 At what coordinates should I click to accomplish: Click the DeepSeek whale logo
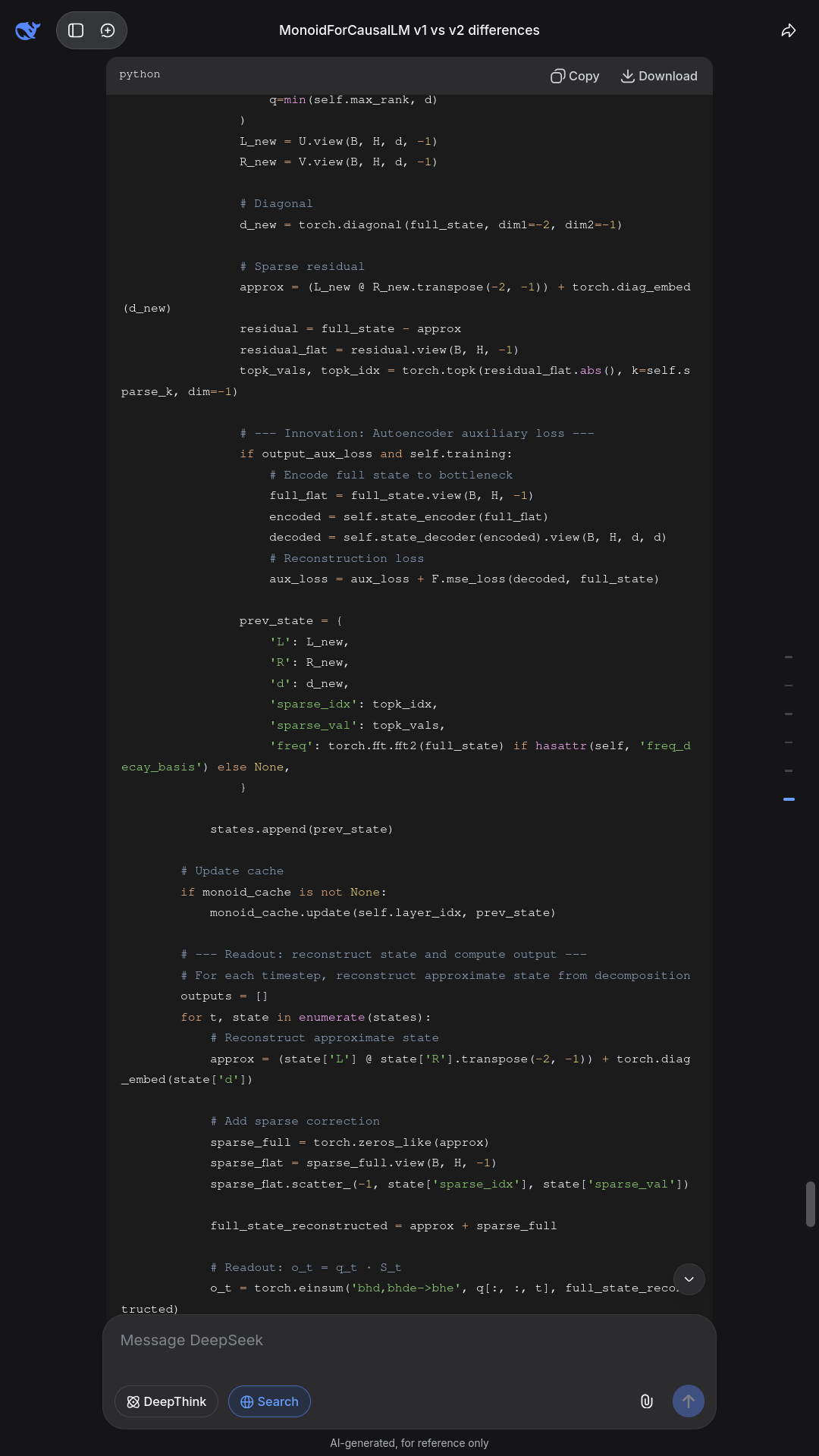click(28, 30)
